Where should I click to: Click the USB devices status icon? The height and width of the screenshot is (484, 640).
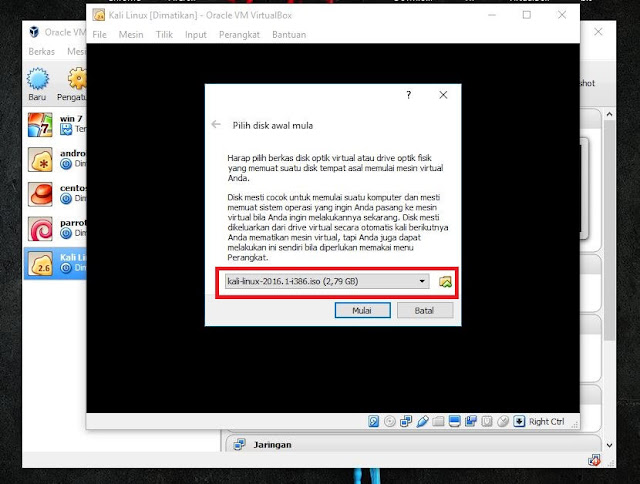422,421
